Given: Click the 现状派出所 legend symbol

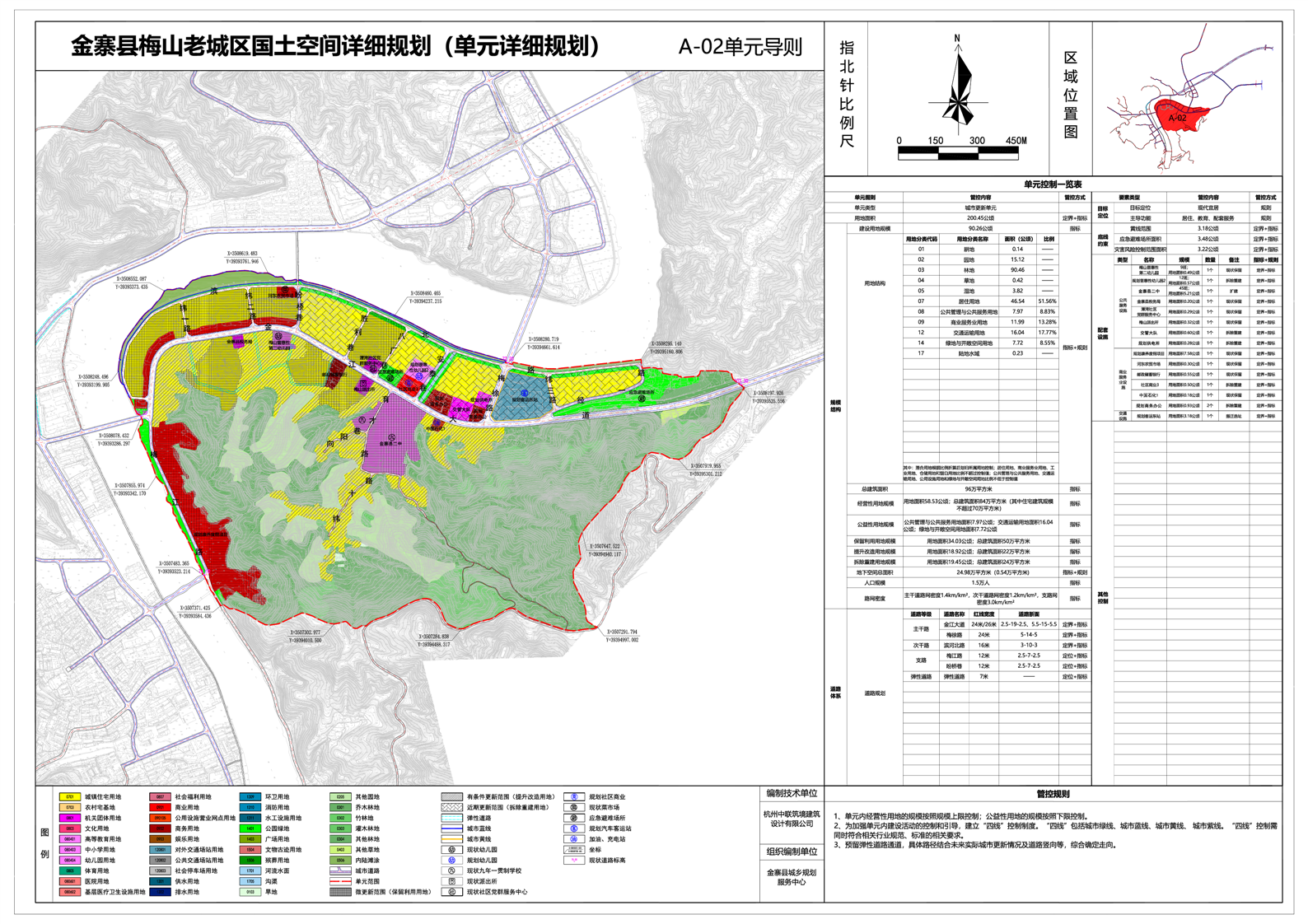Looking at the screenshot, I should 451,881.
